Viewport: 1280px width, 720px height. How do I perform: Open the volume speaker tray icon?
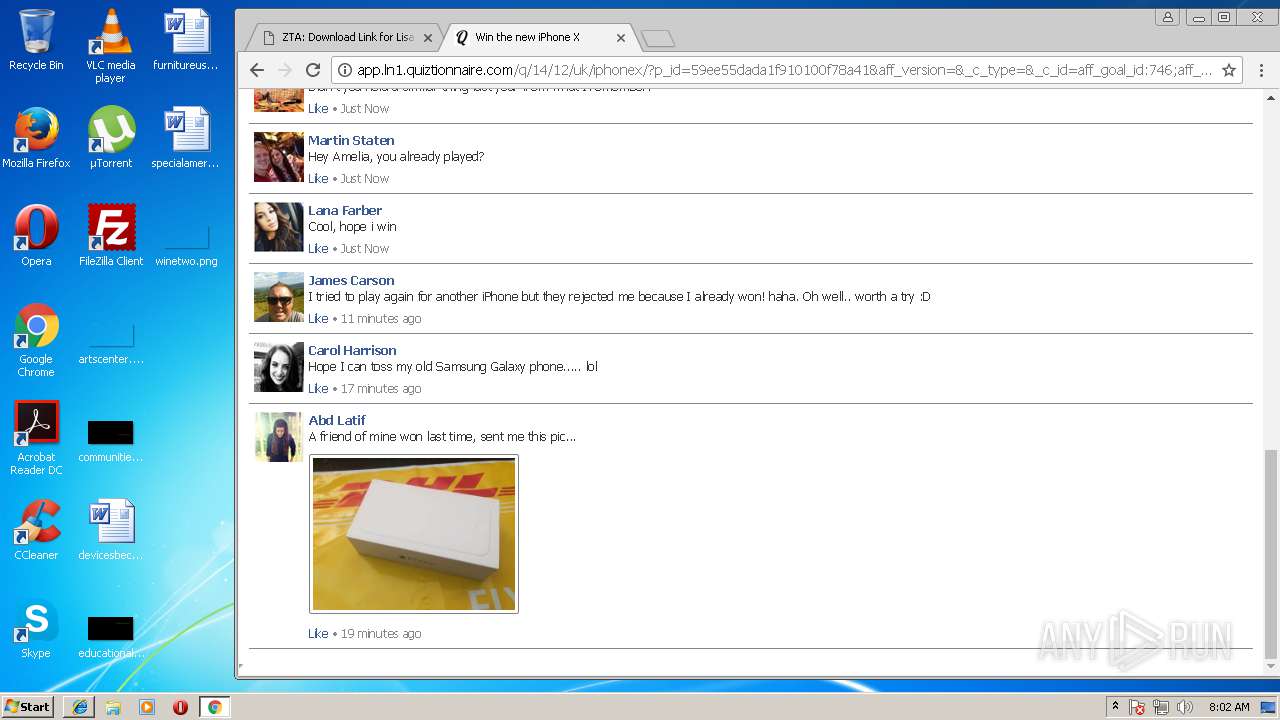tap(1185, 707)
